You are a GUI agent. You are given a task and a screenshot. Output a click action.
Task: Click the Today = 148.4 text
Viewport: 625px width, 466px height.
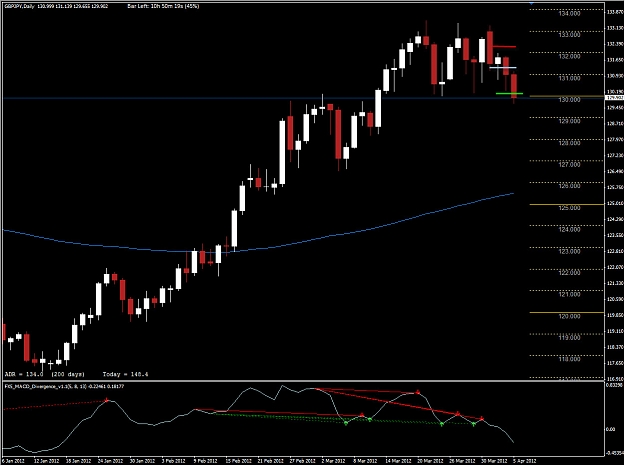tap(126, 374)
